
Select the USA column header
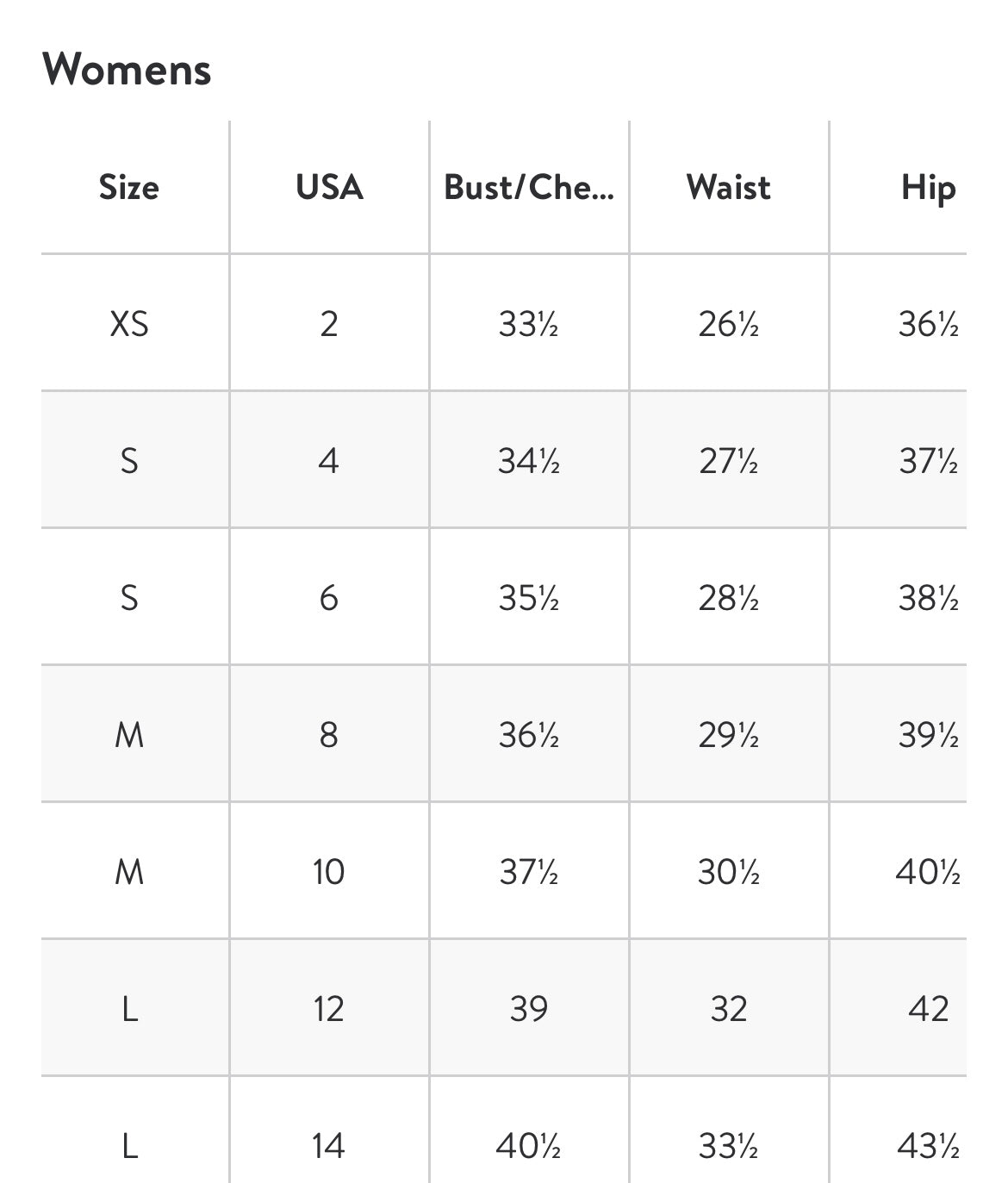tap(329, 187)
